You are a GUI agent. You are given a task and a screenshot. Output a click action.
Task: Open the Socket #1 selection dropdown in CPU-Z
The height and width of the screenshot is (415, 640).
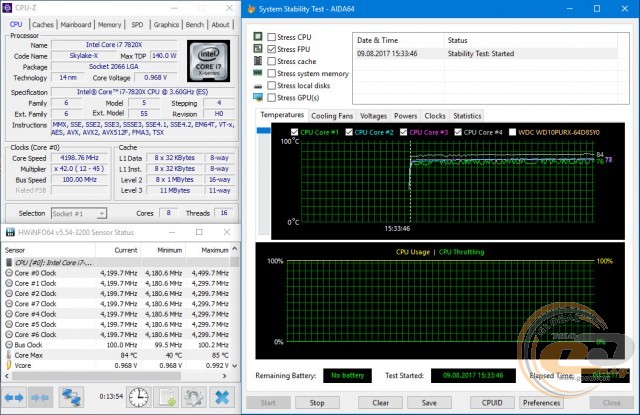click(79, 213)
